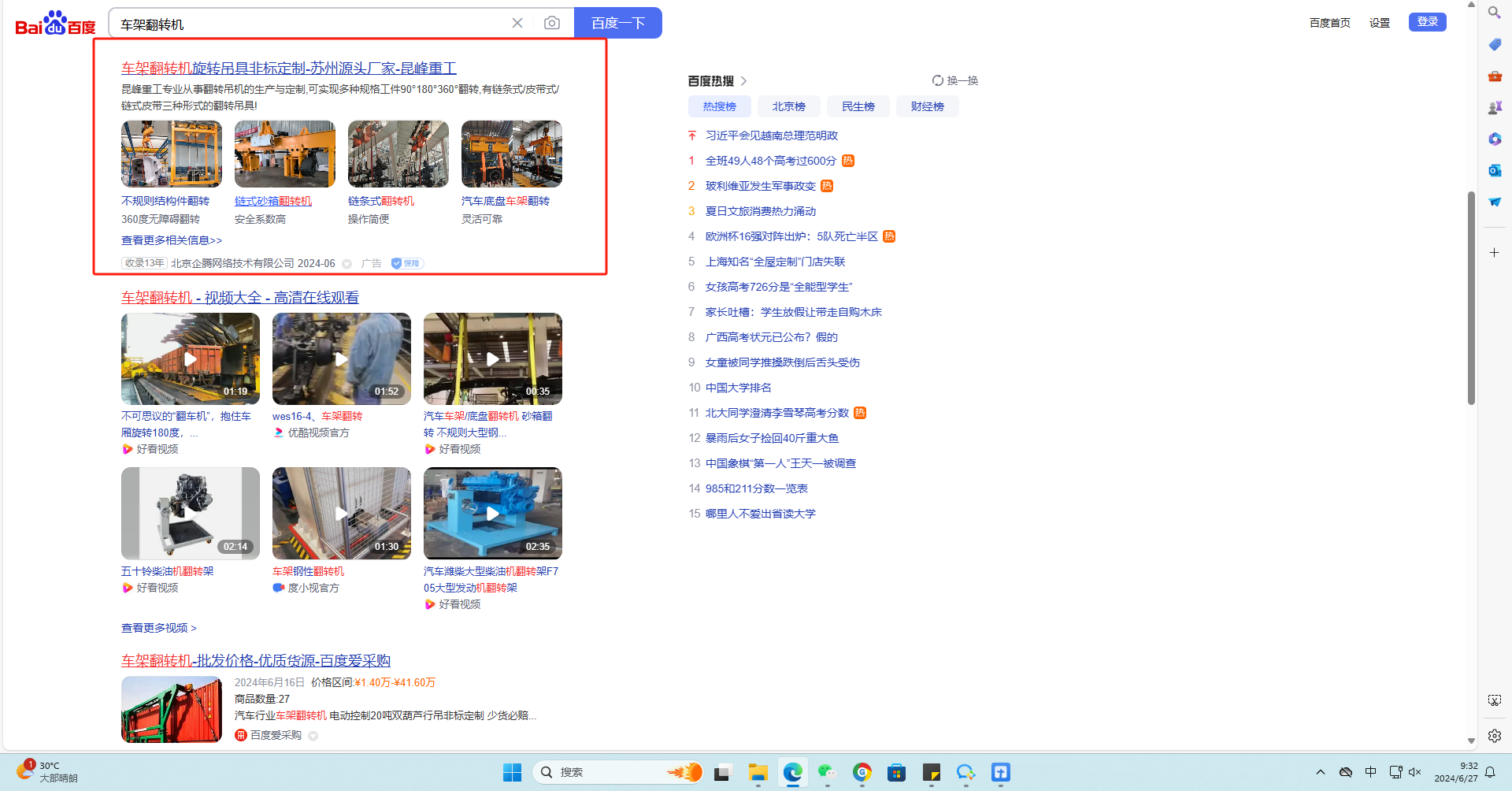This screenshot has height=791, width=1512.
Task: Open hot topic 中国大学排名
Action: [x=739, y=388]
